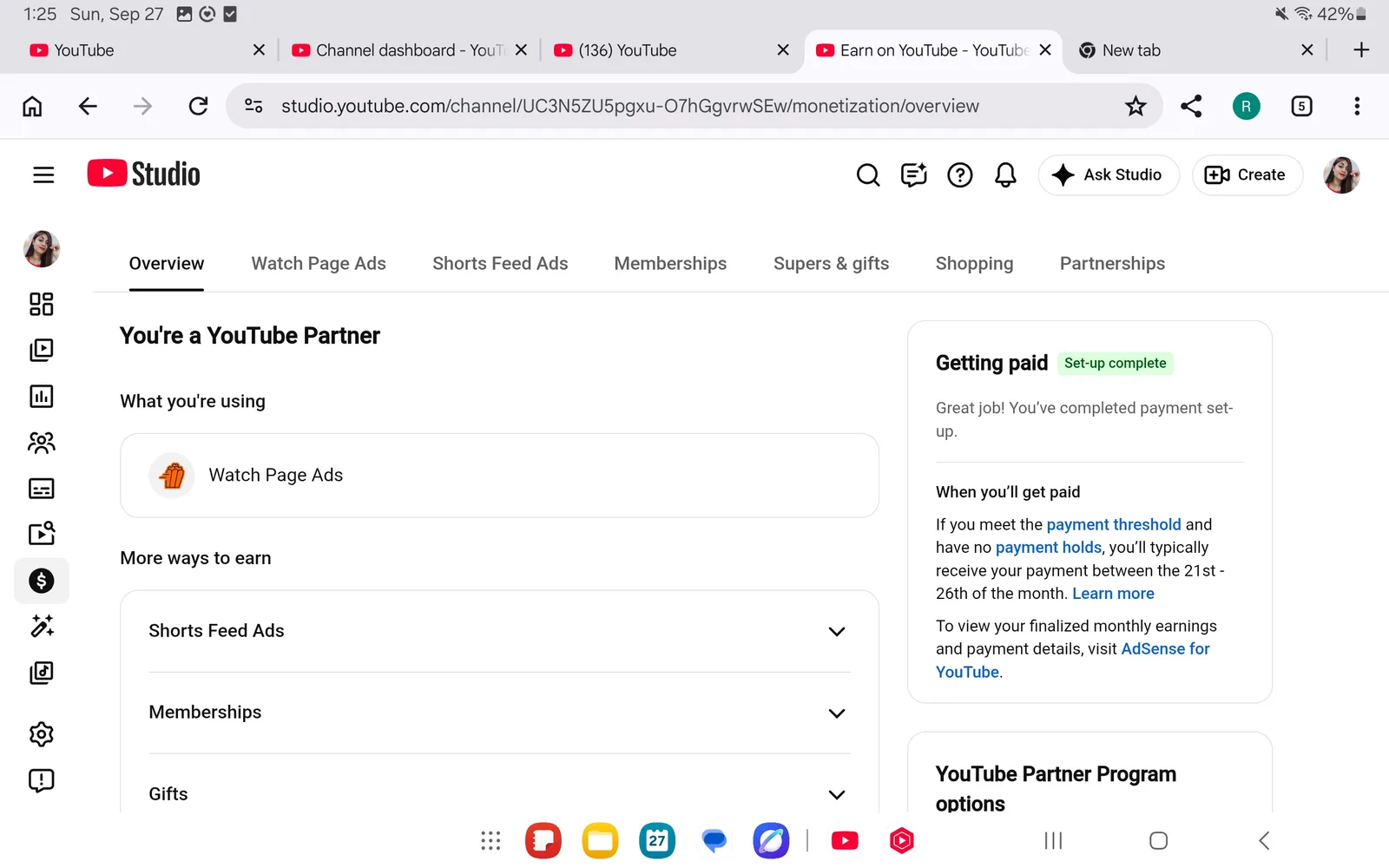Screen dimensions: 1389x868
Task: Open Community sidebar icon
Action: coord(42,443)
